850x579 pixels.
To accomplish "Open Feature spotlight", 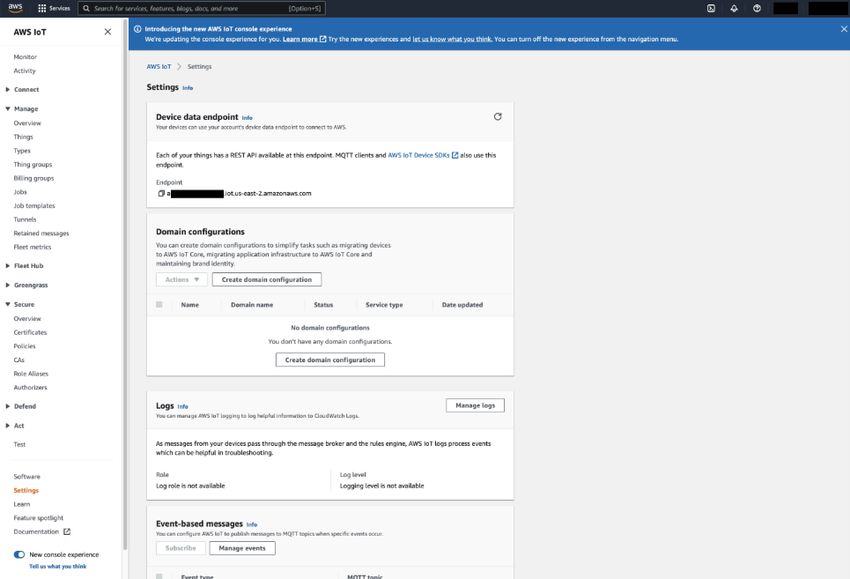I will tap(38, 518).
